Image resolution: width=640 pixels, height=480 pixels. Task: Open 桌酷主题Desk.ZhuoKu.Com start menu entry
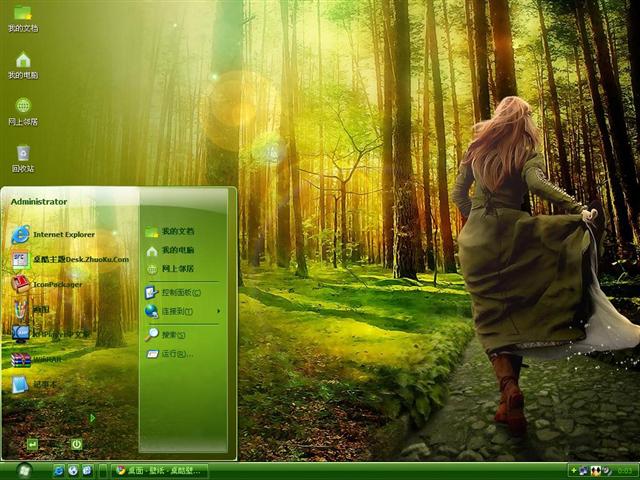pos(70,260)
